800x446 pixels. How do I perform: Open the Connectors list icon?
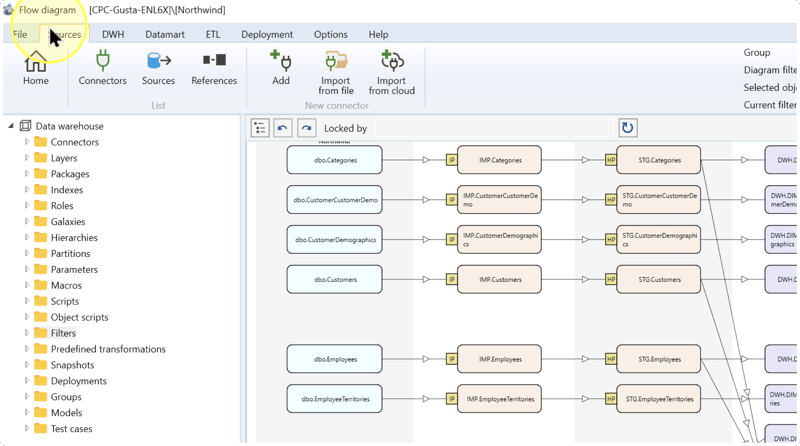pos(103,61)
